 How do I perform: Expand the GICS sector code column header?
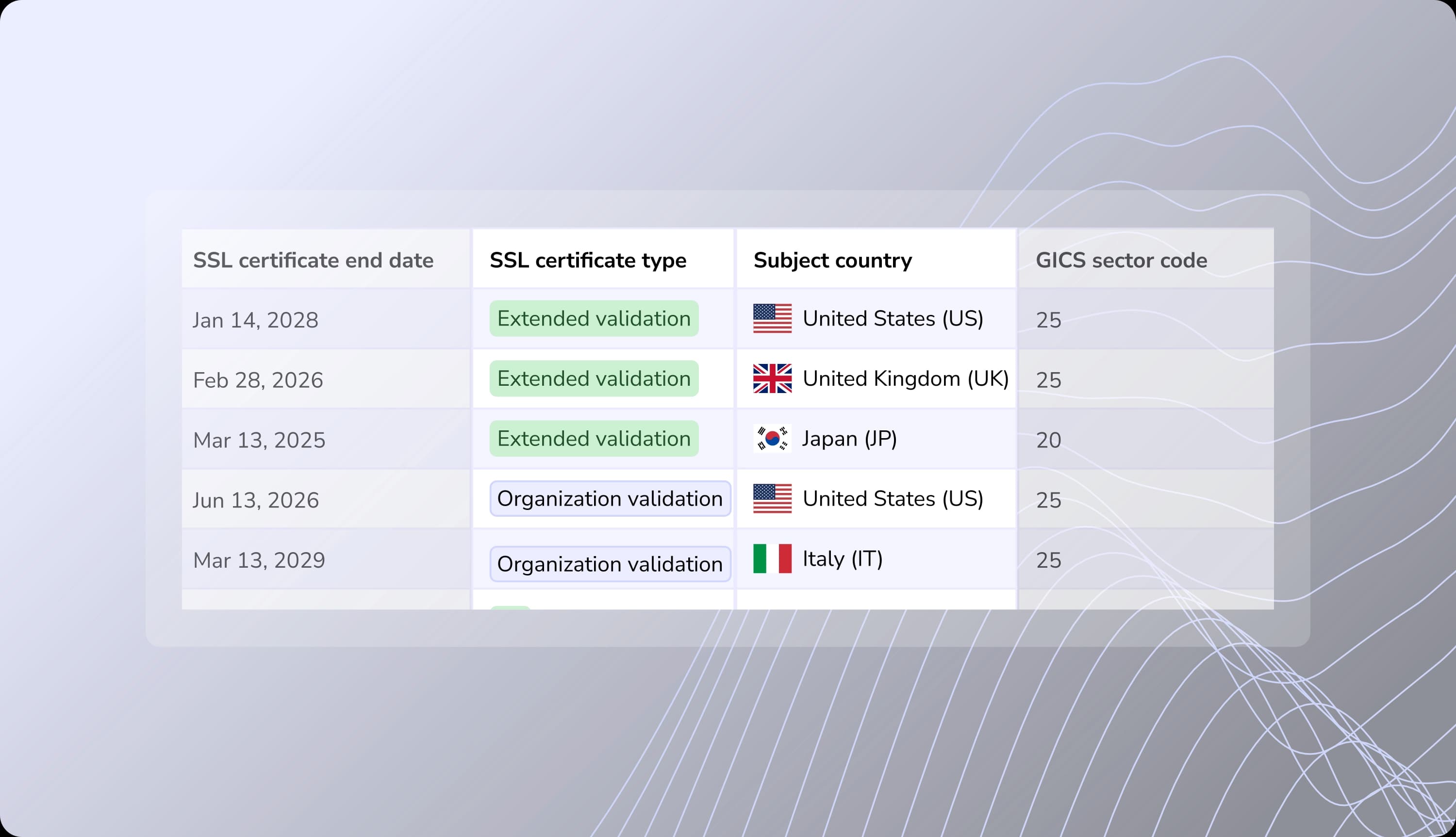point(1121,260)
